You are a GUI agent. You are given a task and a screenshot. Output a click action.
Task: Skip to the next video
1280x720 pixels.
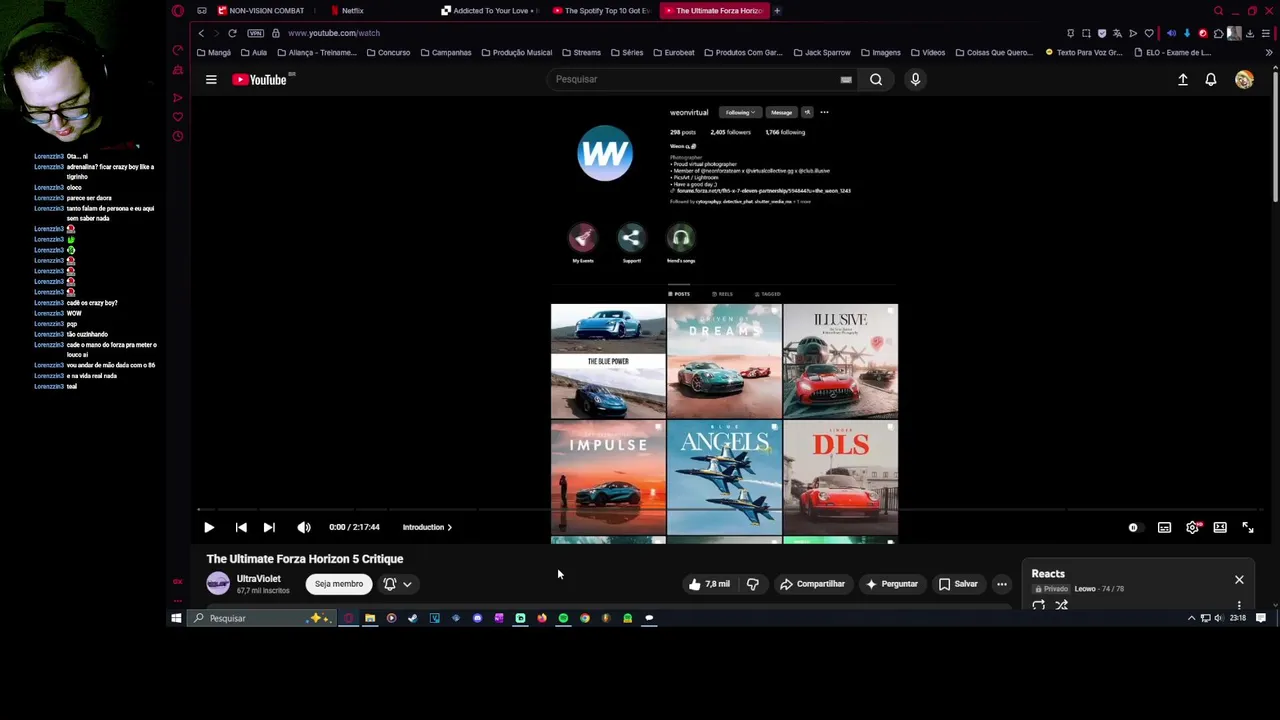[x=269, y=527]
